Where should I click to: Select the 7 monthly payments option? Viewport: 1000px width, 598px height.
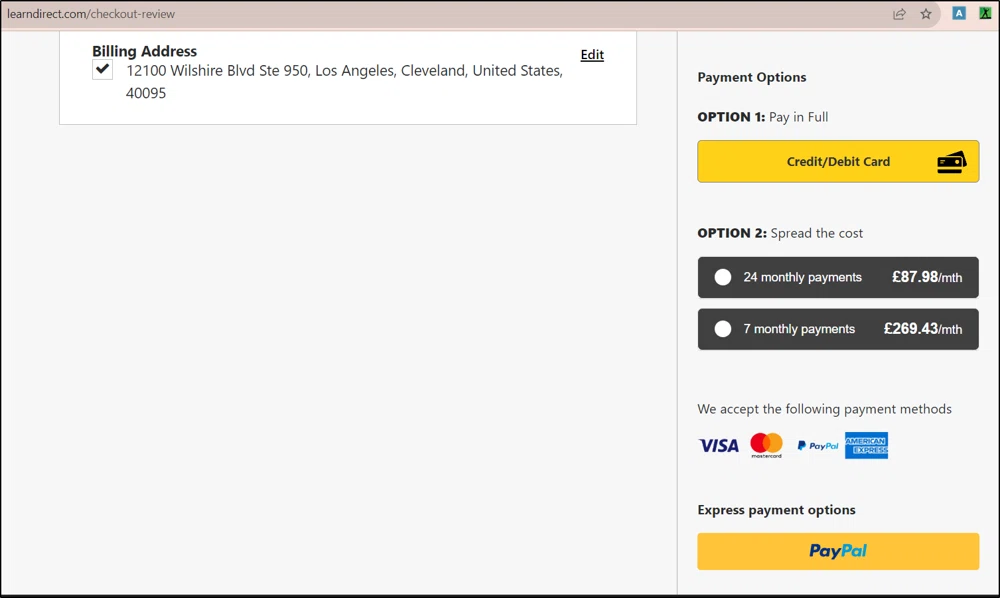[722, 328]
